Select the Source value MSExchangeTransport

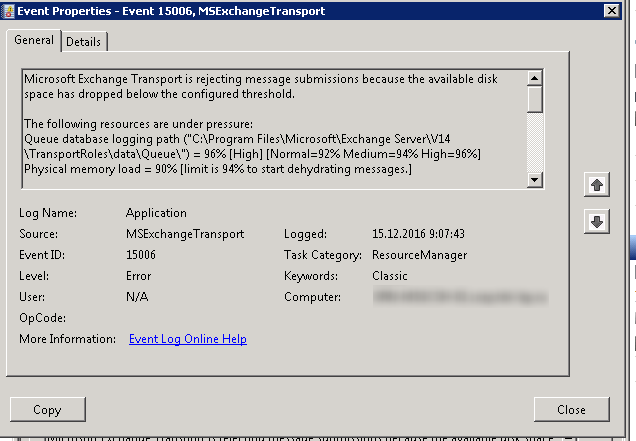coord(185,234)
